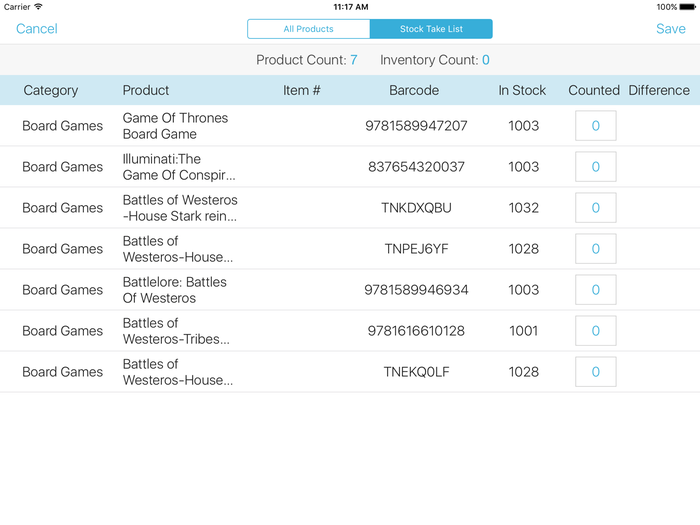Select product Battles of Westeros-Tribes...
This screenshot has height=525, width=700.
coord(176,331)
